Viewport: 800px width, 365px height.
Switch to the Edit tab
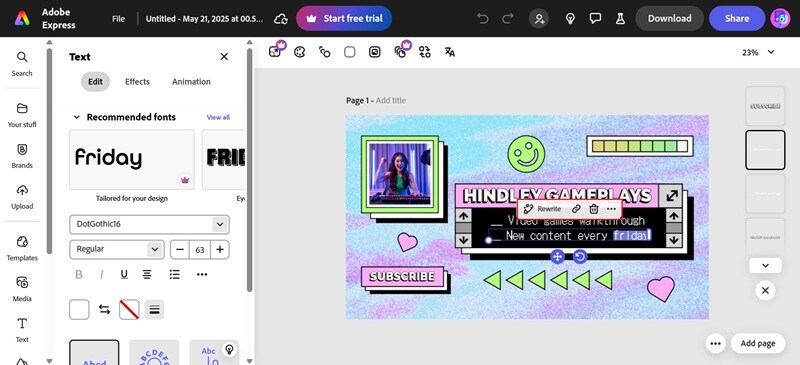click(95, 82)
